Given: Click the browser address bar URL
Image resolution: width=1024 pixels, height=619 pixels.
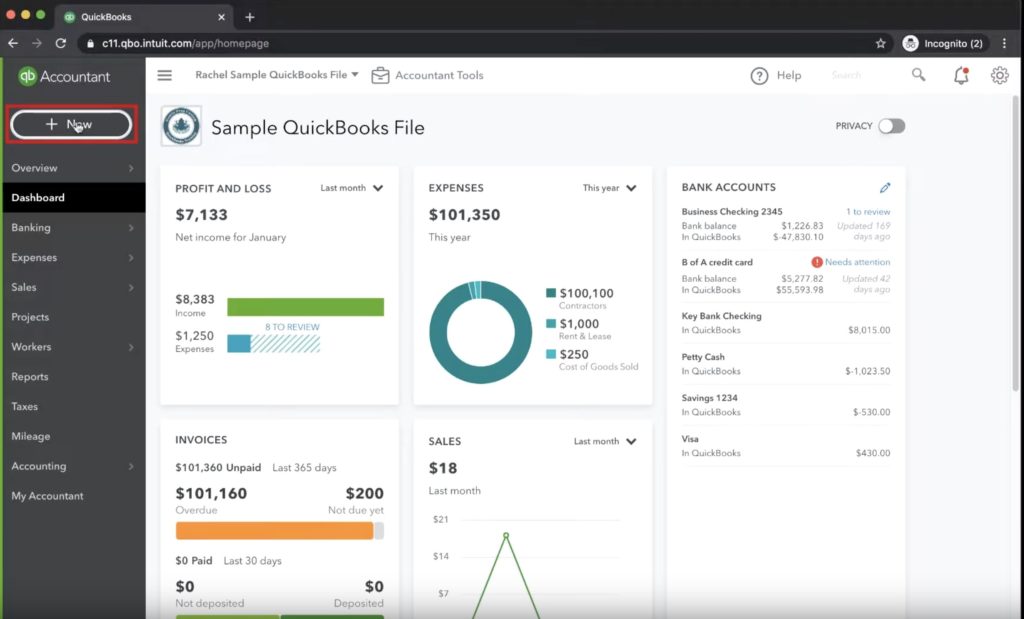Looking at the screenshot, I should coord(185,44).
